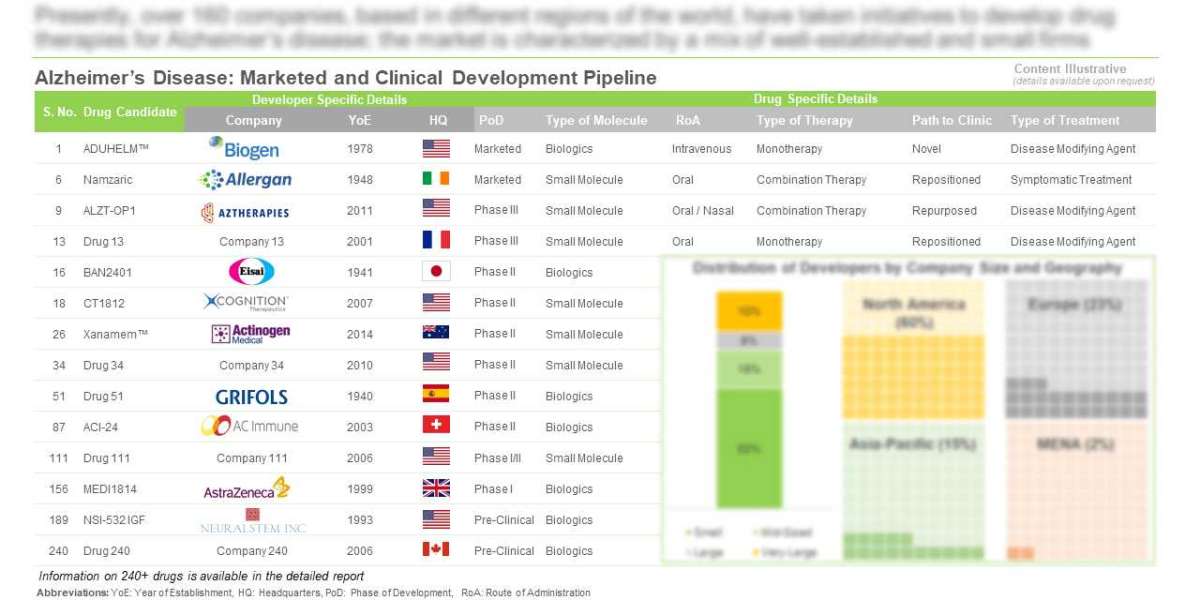Select the "Phase I" cell for MEDI1814

492,490
